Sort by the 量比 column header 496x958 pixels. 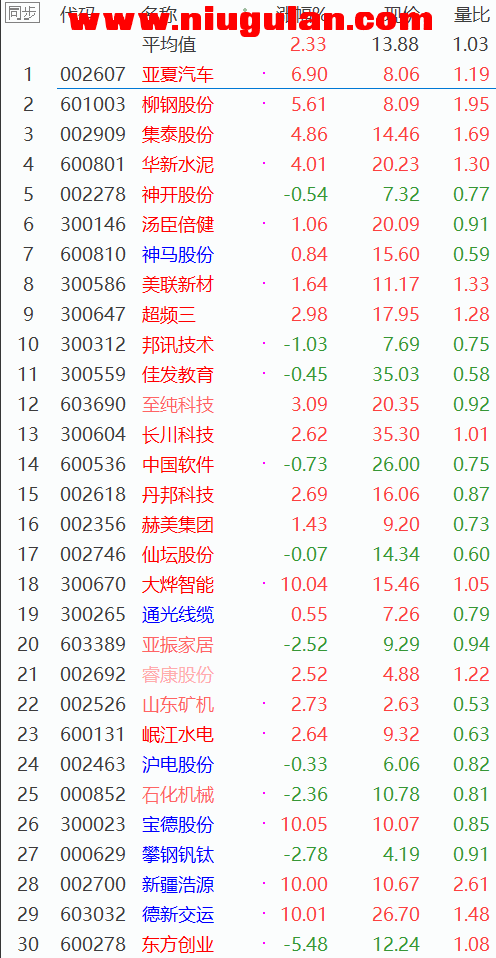(x=472, y=14)
